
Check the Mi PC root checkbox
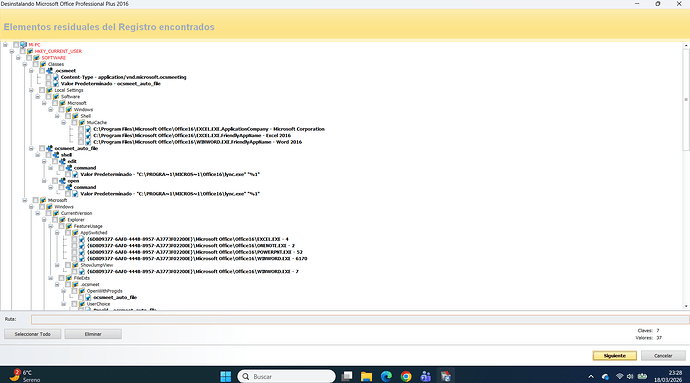pyautogui.click(x=16, y=44)
